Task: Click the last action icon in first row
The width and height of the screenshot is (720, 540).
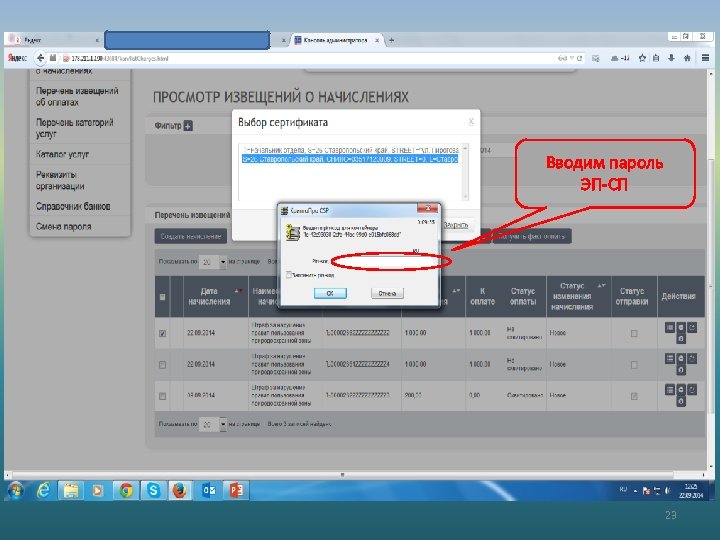Action: [x=681, y=339]
